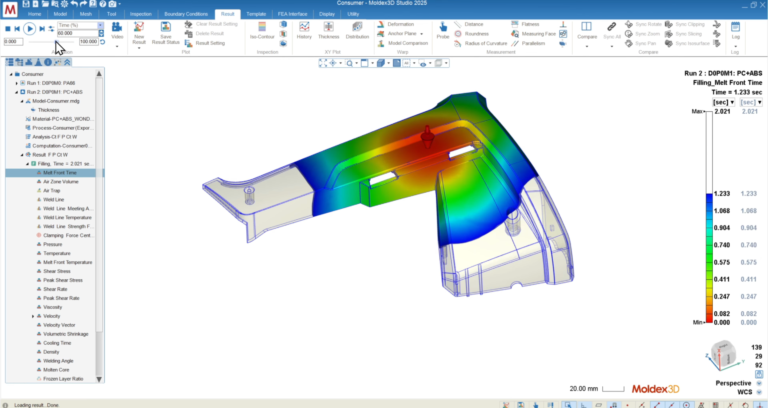Select Air Trap result in tree
Screen dimensions: 768x408
(51, 191)
